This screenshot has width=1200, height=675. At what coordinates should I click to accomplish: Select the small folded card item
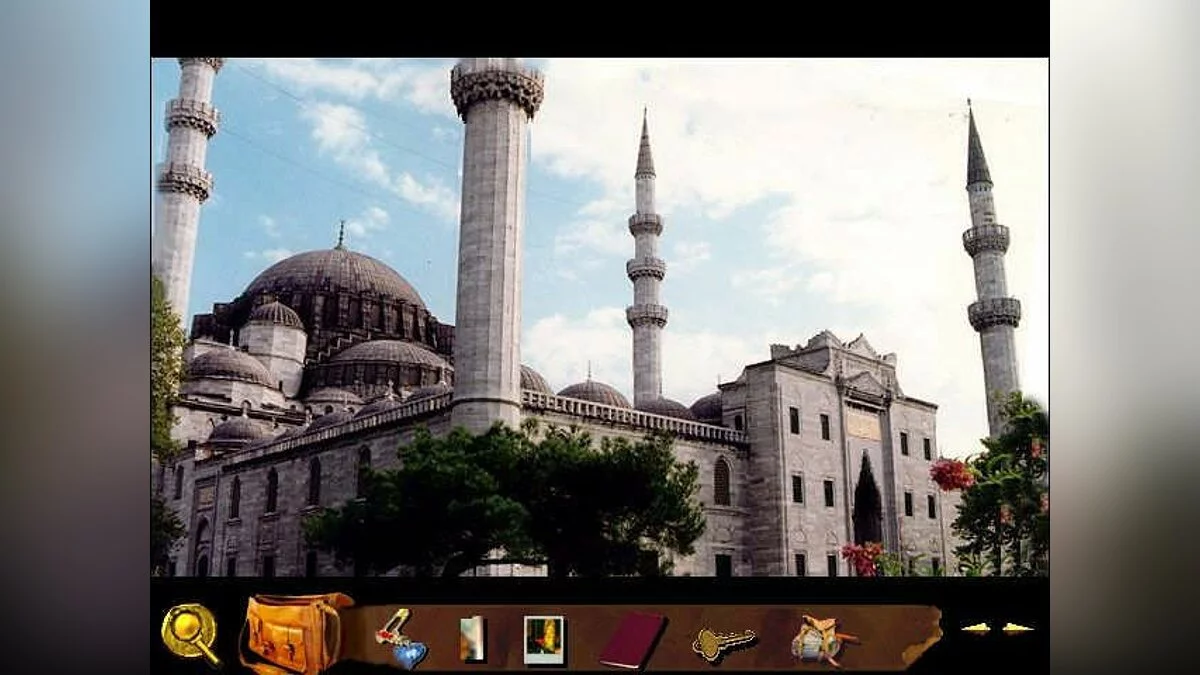(472, 638)
